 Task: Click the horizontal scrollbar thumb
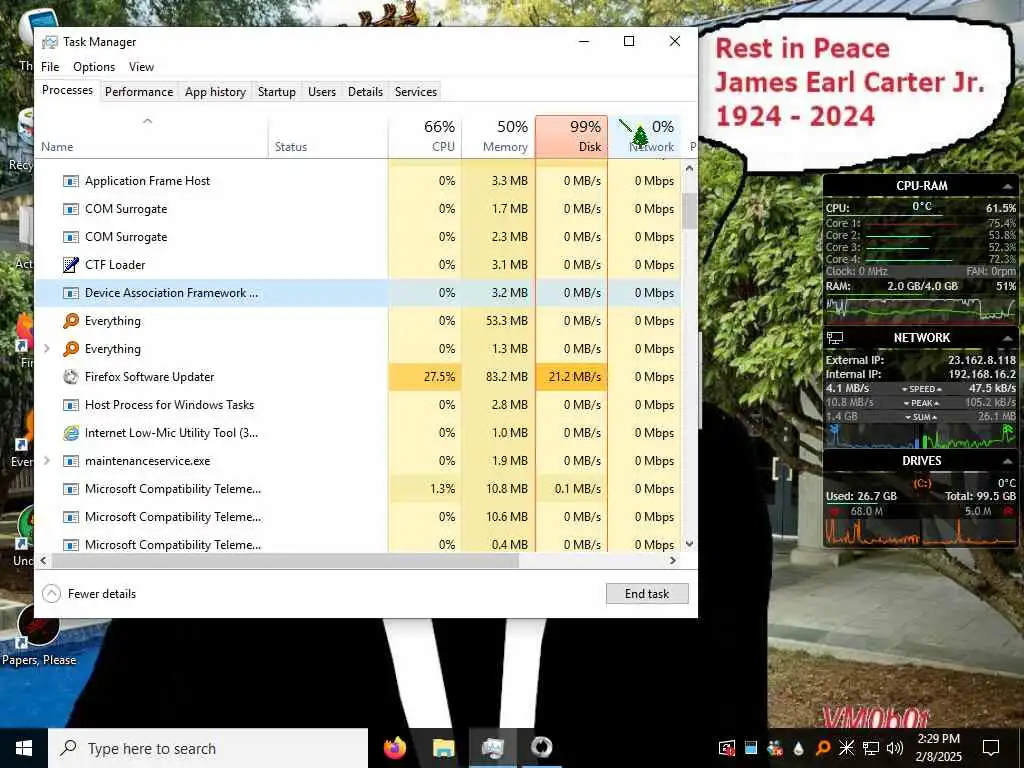coord(285,561)
